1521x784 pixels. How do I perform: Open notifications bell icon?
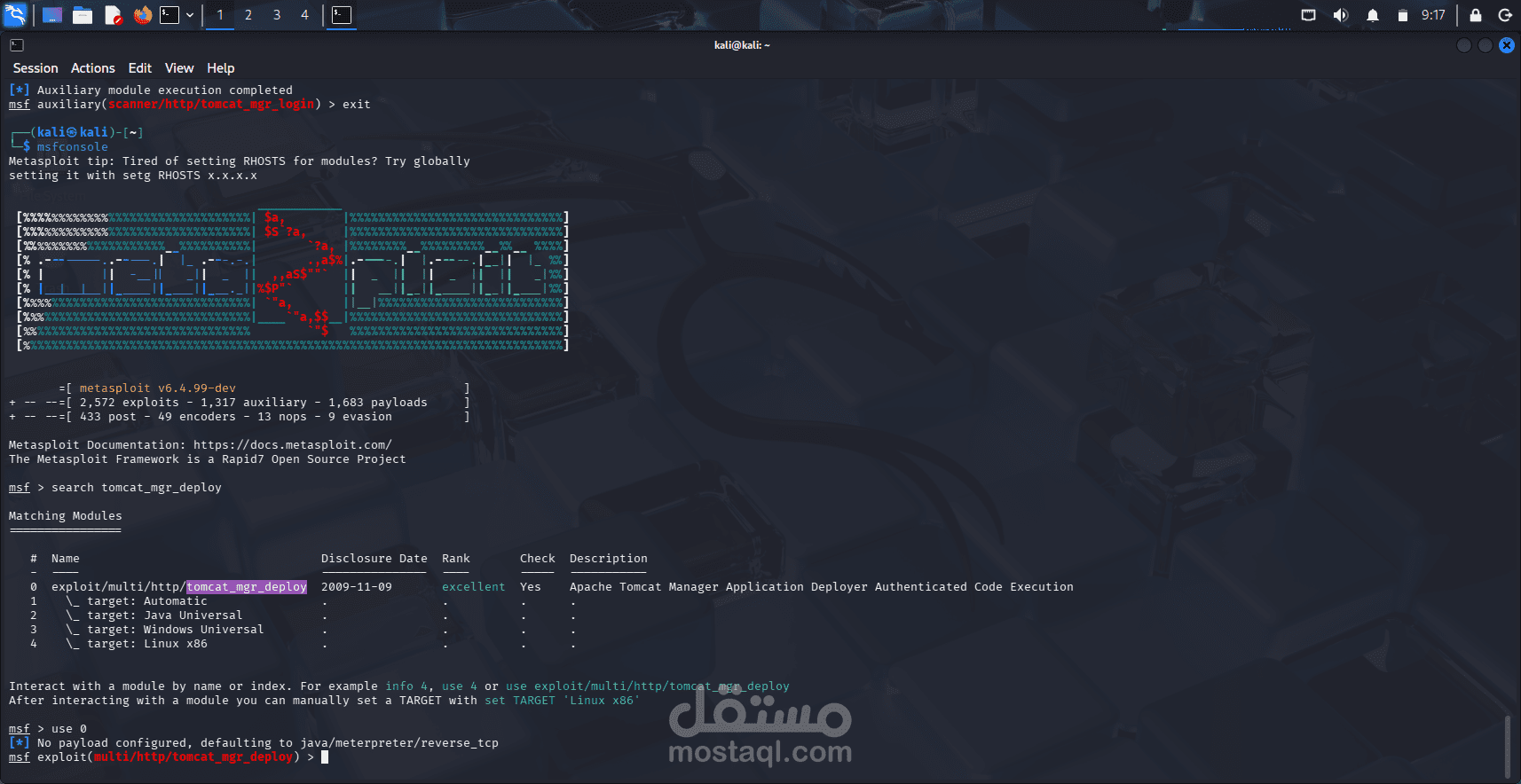pyautogui.click(x=1373, y=15)
